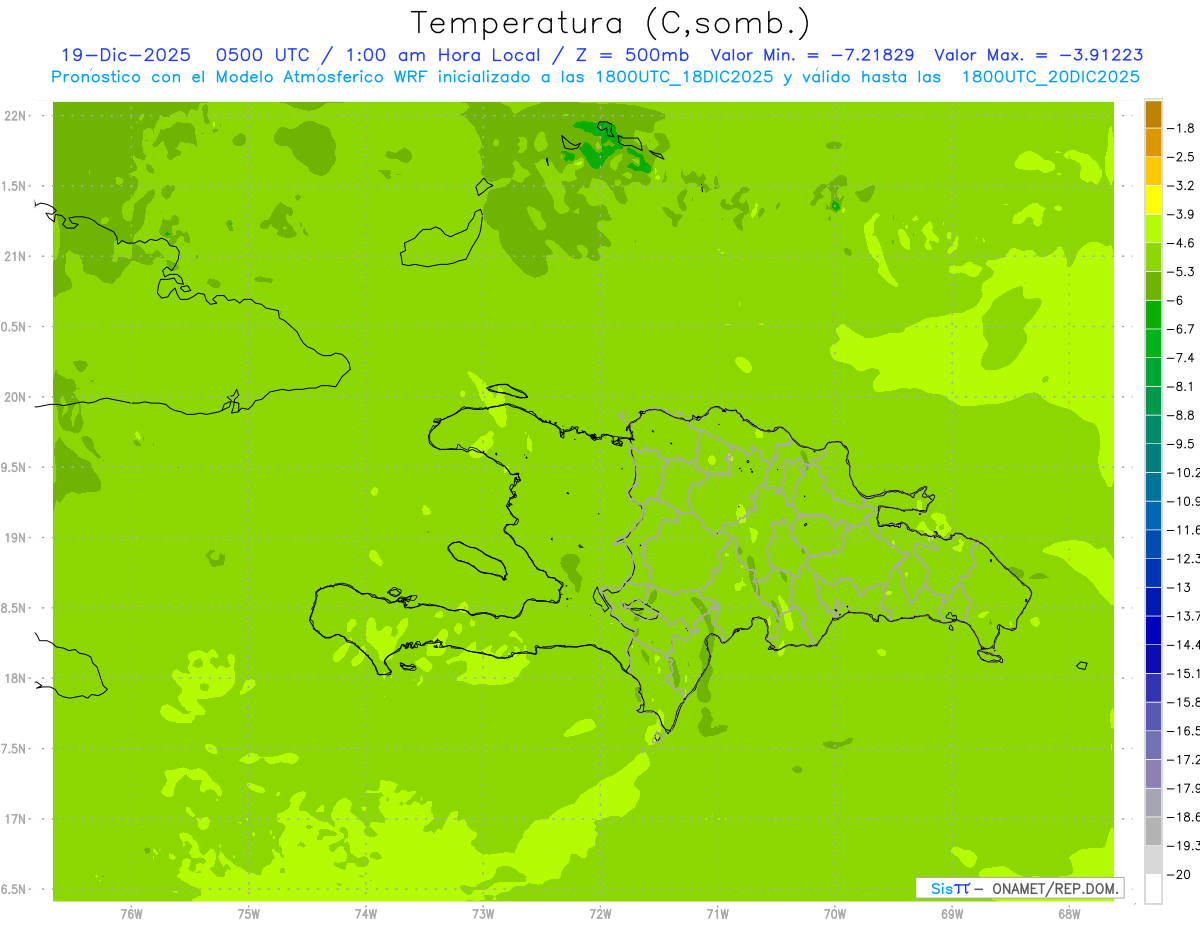
Task: Click the 72W longitude axis label
Action: tap(600, 914)
